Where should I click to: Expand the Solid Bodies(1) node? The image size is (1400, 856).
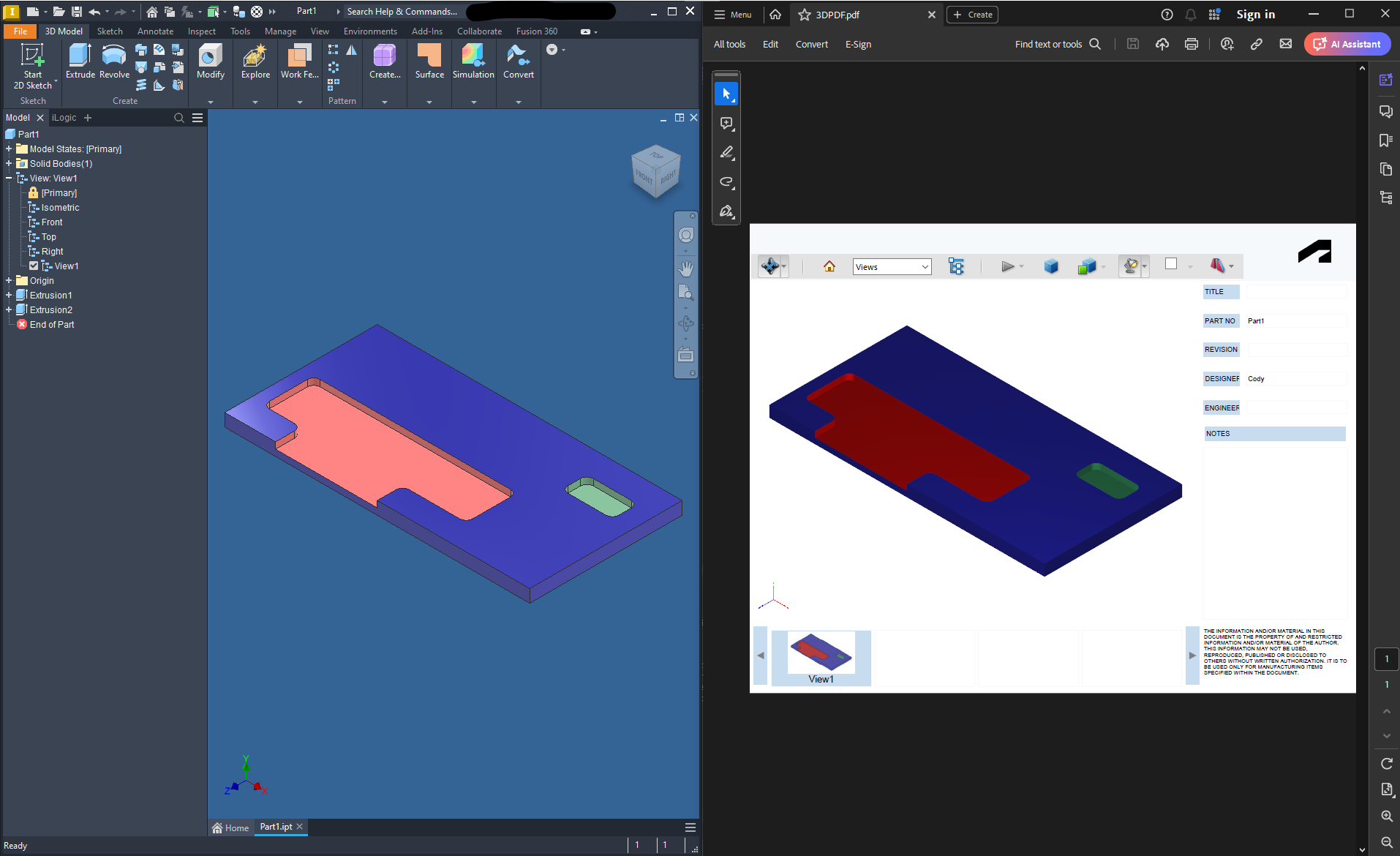point(9,163)
